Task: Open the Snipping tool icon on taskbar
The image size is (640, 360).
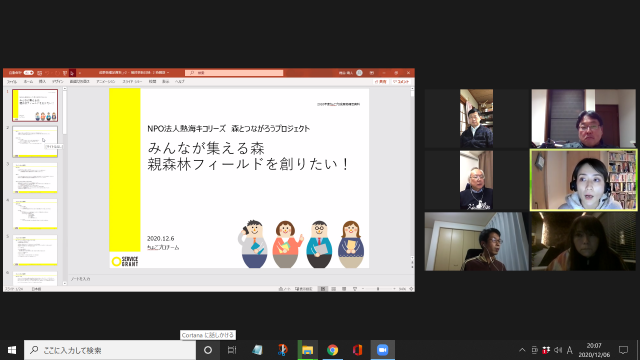Action: coord(282,350)
